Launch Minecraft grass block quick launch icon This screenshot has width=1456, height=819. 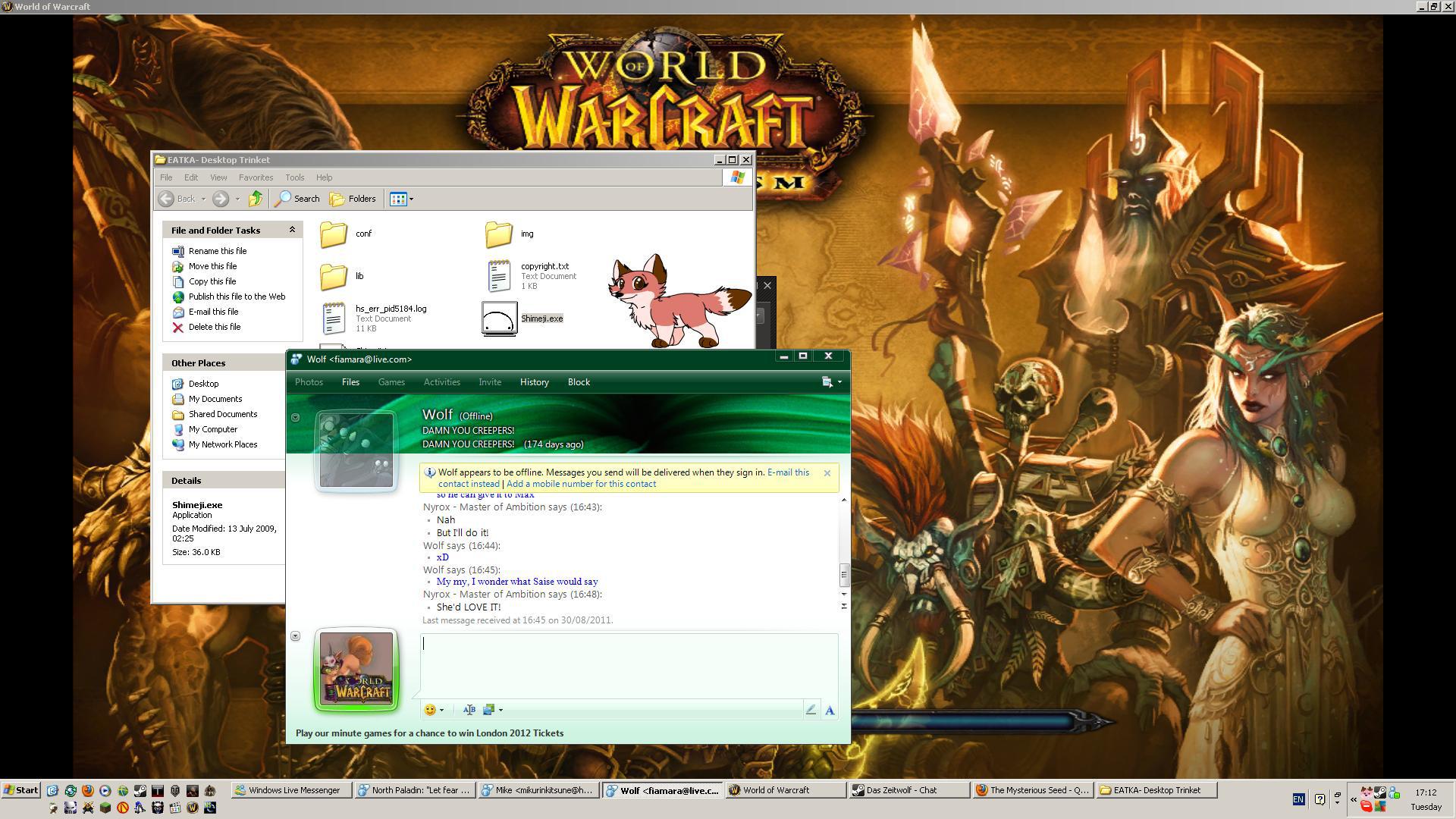(105, 808)
